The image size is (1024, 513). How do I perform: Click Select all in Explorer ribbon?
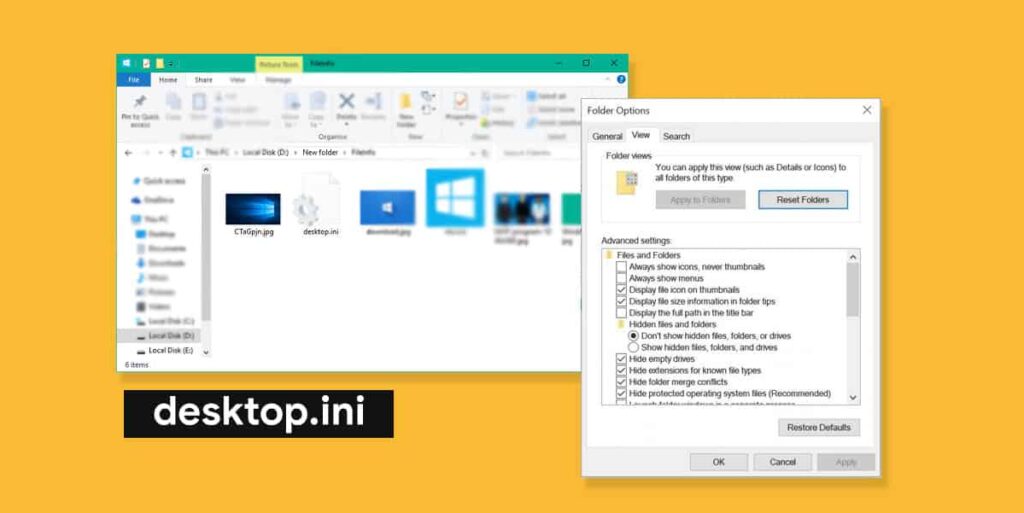click(547, 96)
